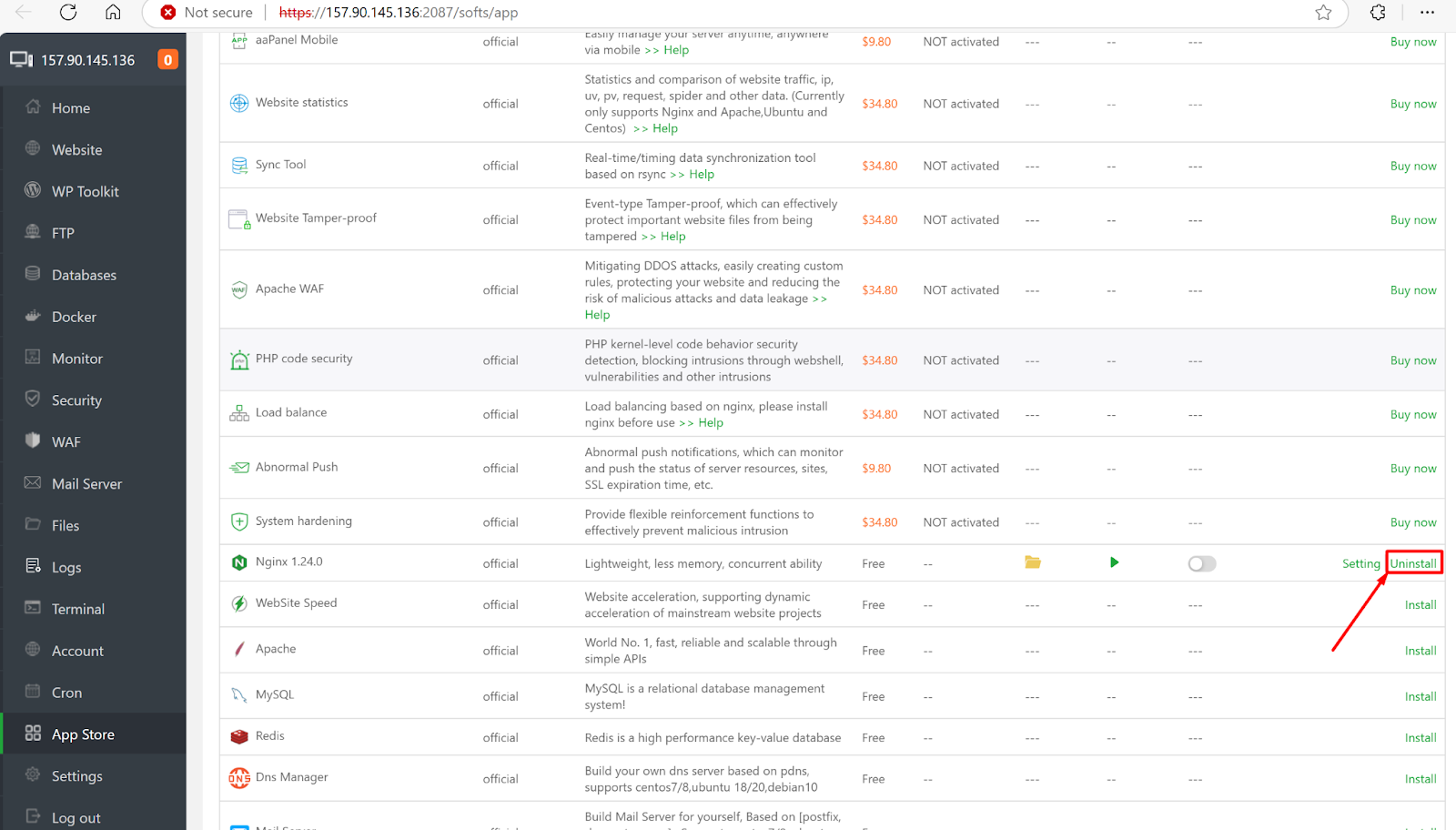Bookmark this page with star icon
The image size is (1456, 830).
(x=1323, y=13)
